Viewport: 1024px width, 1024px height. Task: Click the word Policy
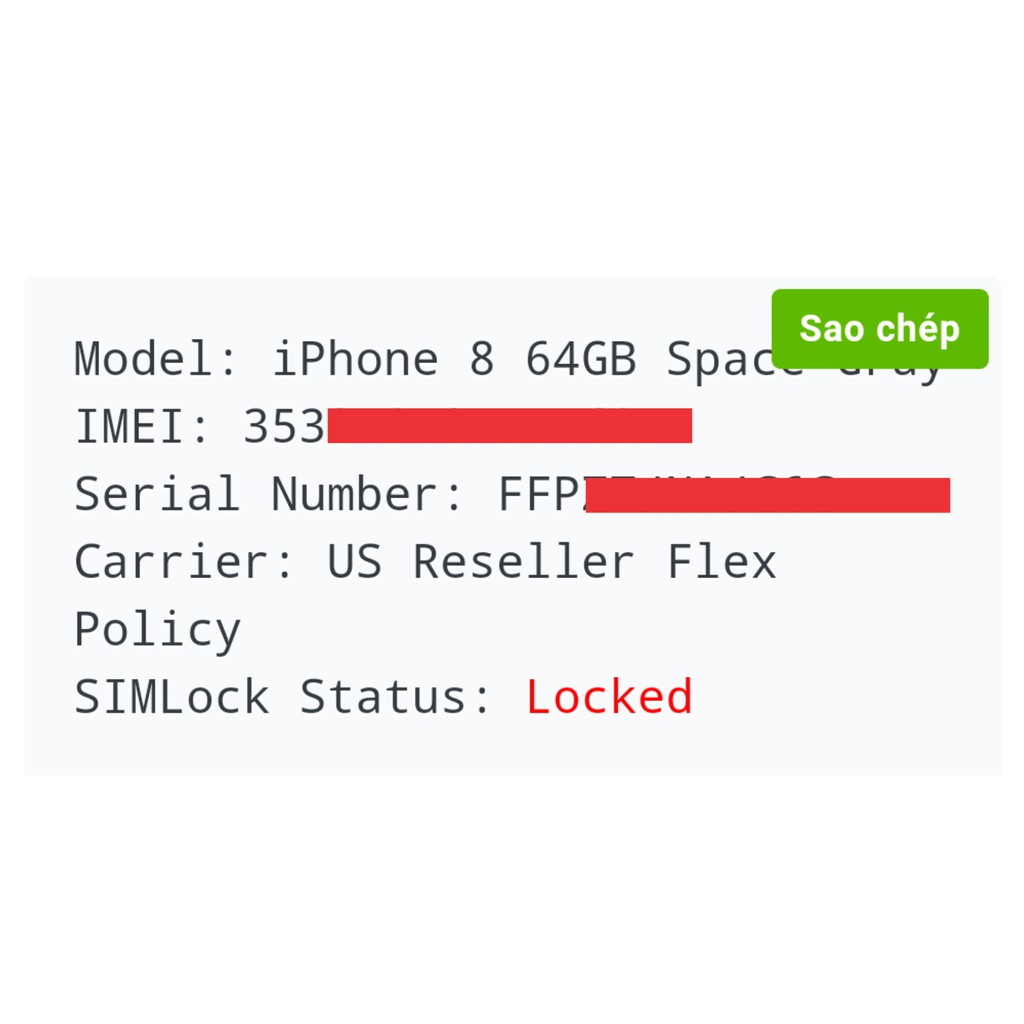click(157, 631)
